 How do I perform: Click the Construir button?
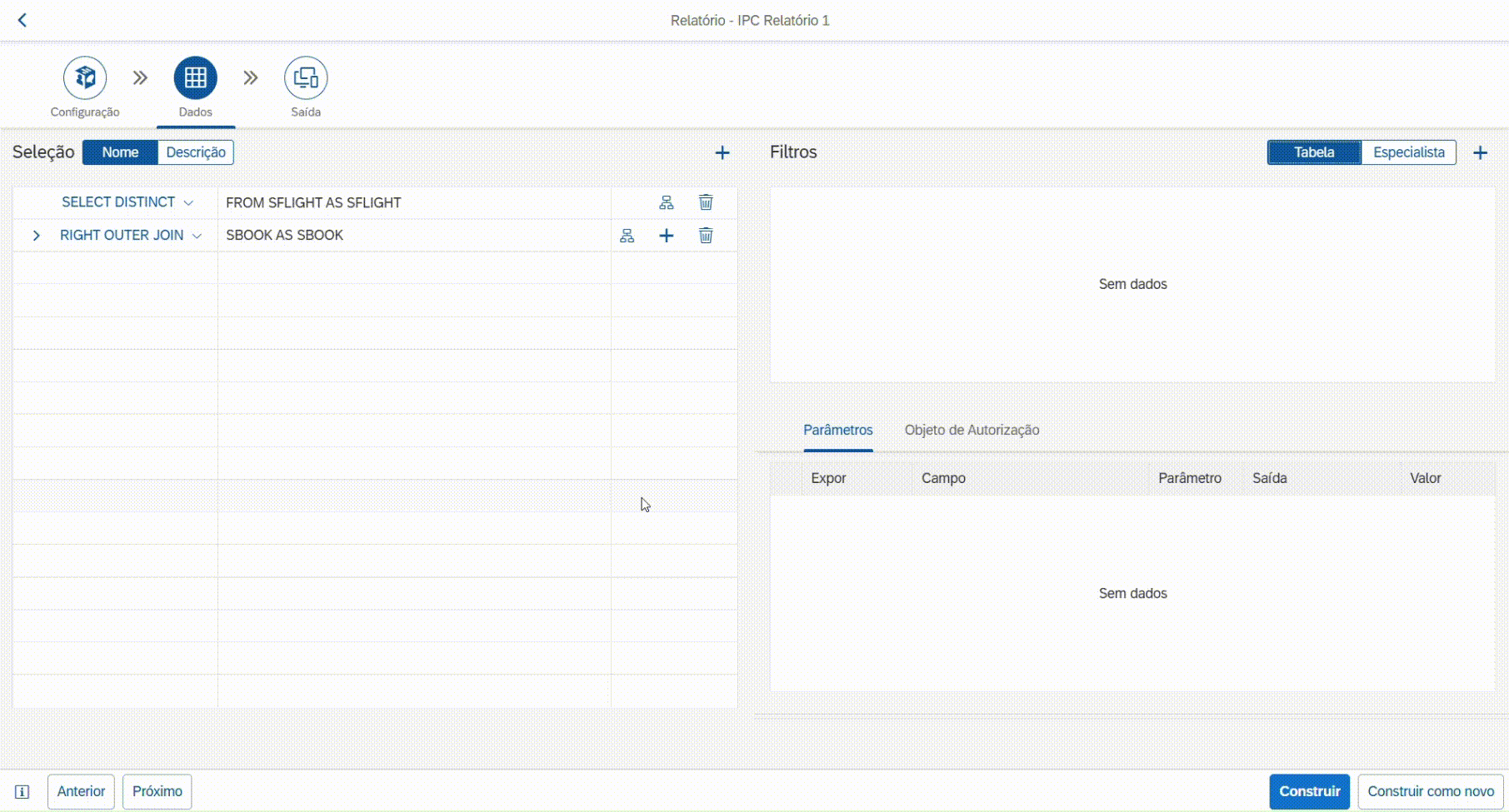point(1309,791)
